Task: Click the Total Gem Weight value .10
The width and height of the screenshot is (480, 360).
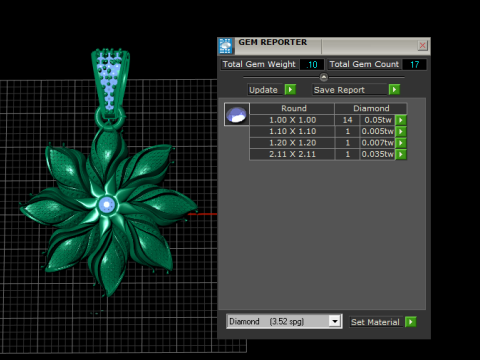Action: coord(312,64)
